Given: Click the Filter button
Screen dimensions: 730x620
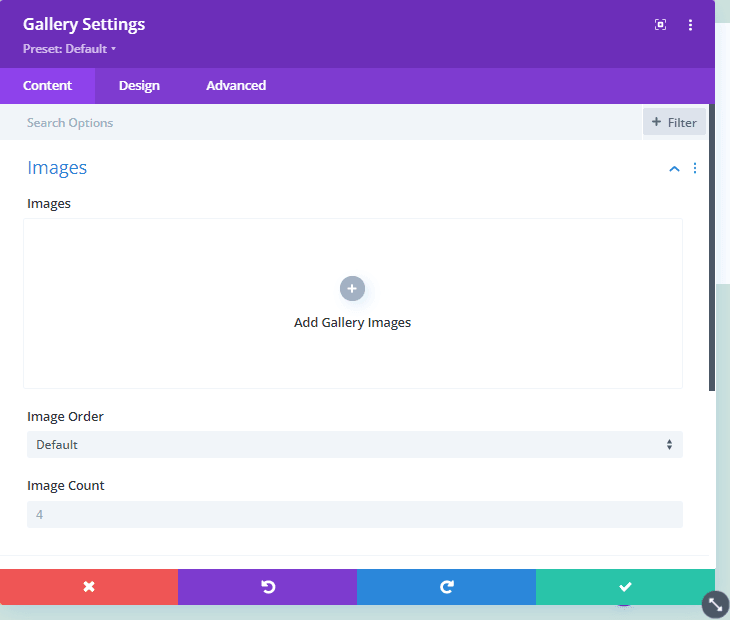Looking at the screenshot, I should pyautogui.click(x=674, y=122).
